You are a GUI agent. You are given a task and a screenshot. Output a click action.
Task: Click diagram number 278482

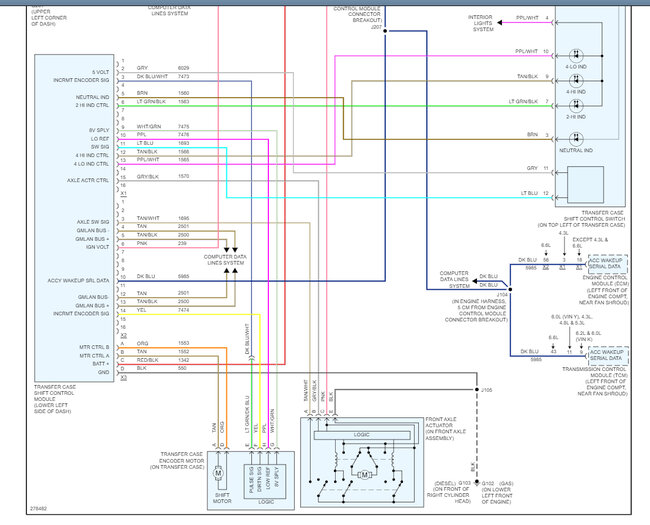pyautogui.click(x=39, y=508)
